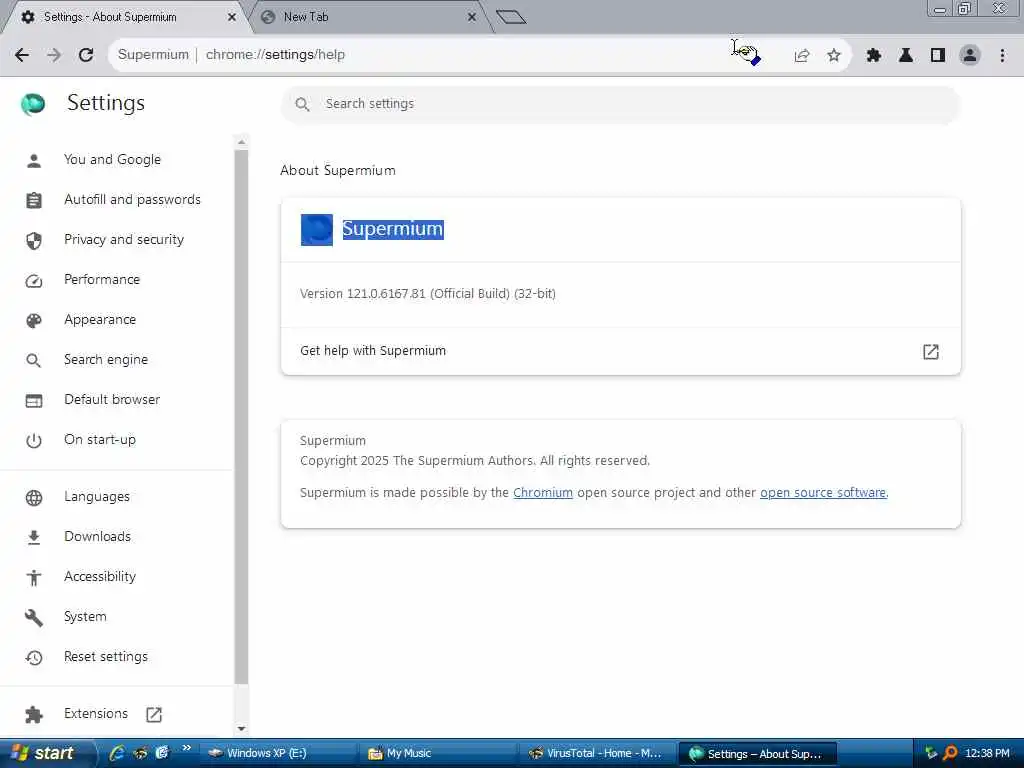Click the Downloads arrow icon

pyautogui.click(x=34, y=537)
